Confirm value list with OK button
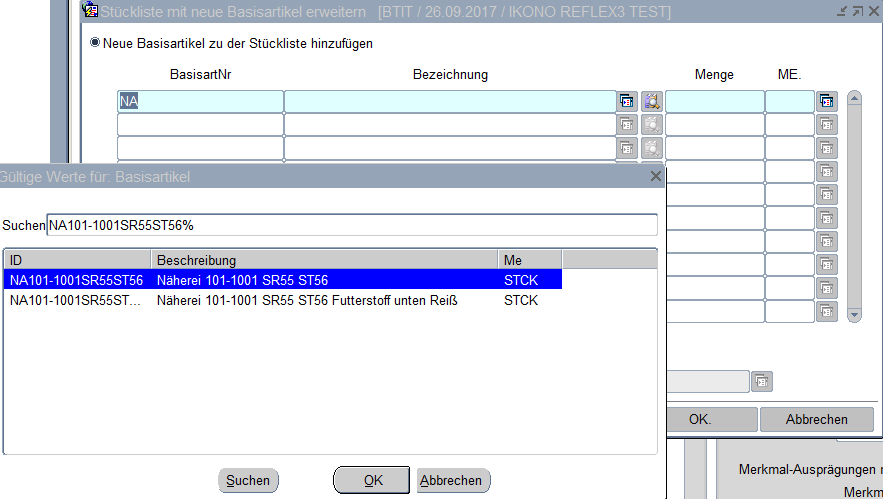The image size is (883, 499). point(372,480)
